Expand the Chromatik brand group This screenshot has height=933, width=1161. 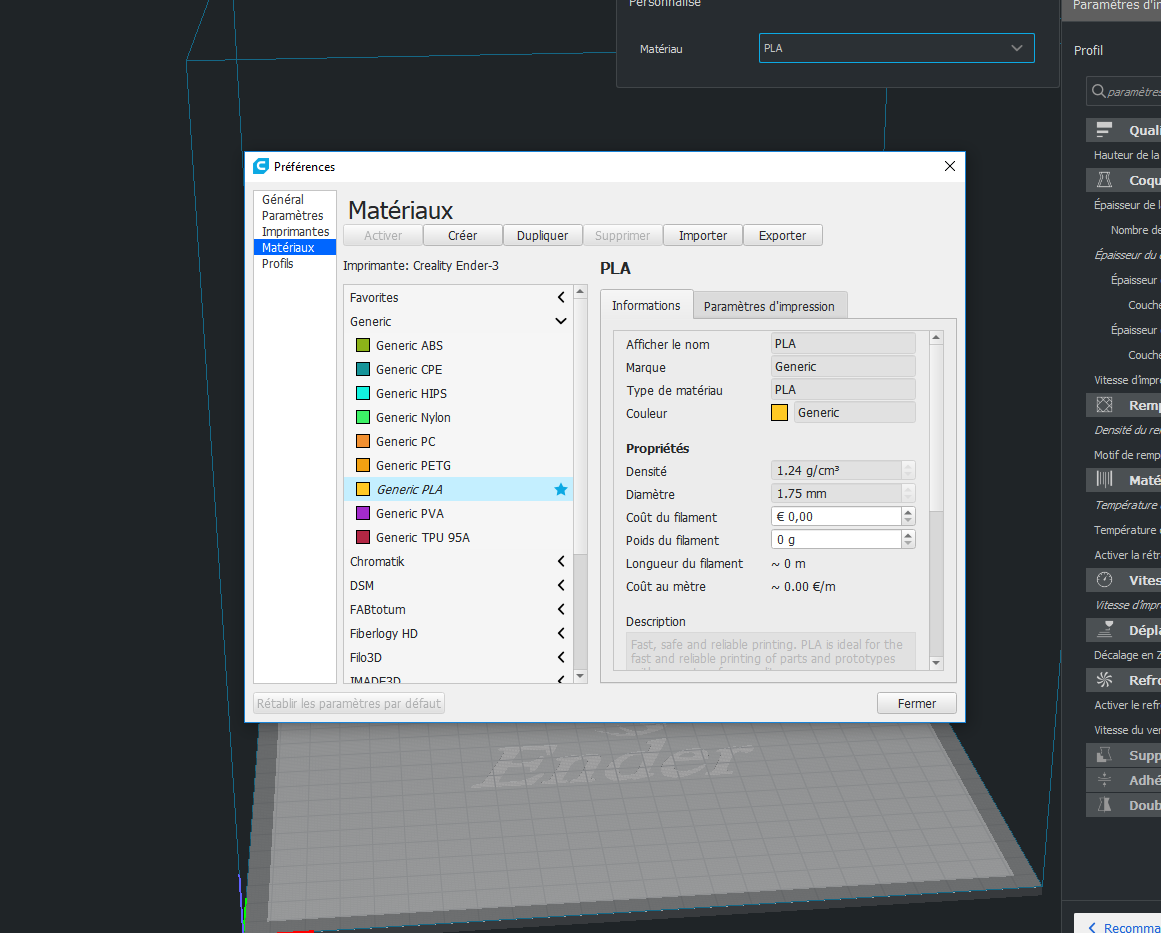click(561, 561)
